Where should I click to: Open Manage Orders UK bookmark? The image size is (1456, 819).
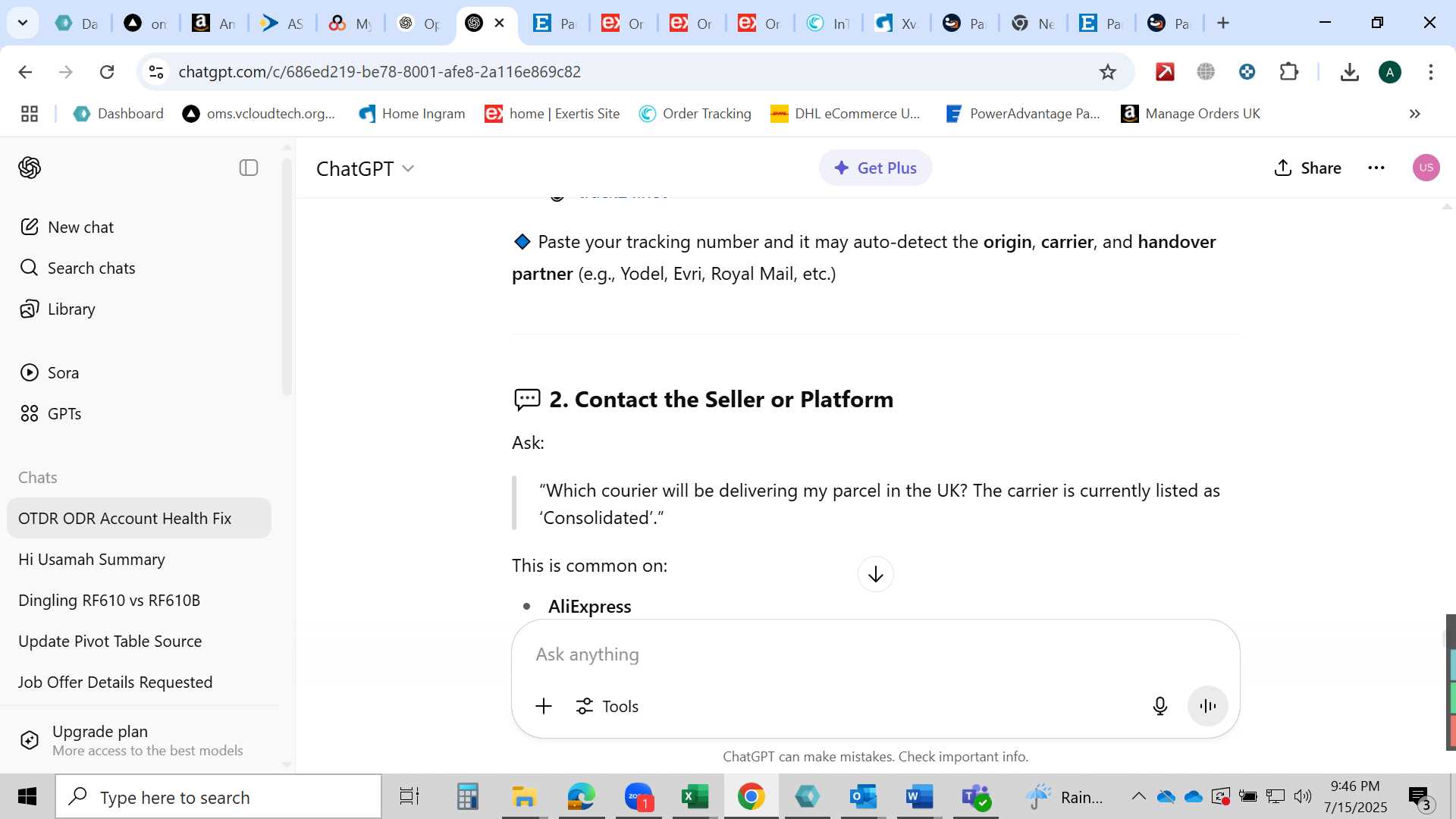click(1191, 114)
